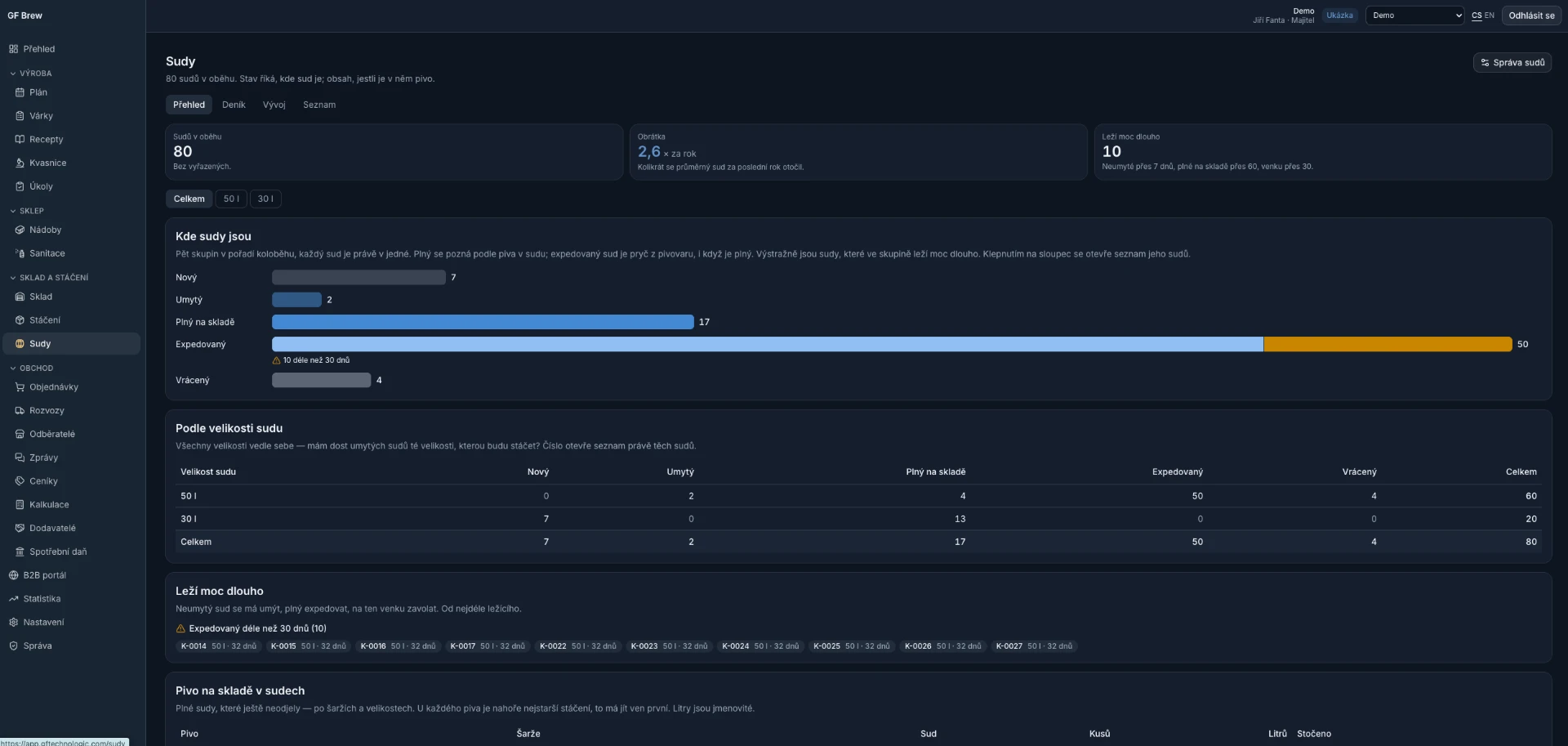Filter kegs by 30 l size
Image resolution: width=1568 pixels, height=746 pixels.
tap(265, 199)
